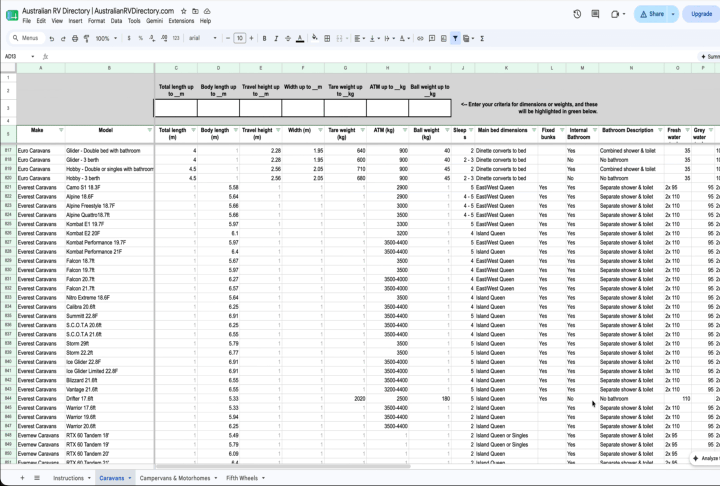Click the Upgrade button
This screenshot has height=486, width=720.
701,14
